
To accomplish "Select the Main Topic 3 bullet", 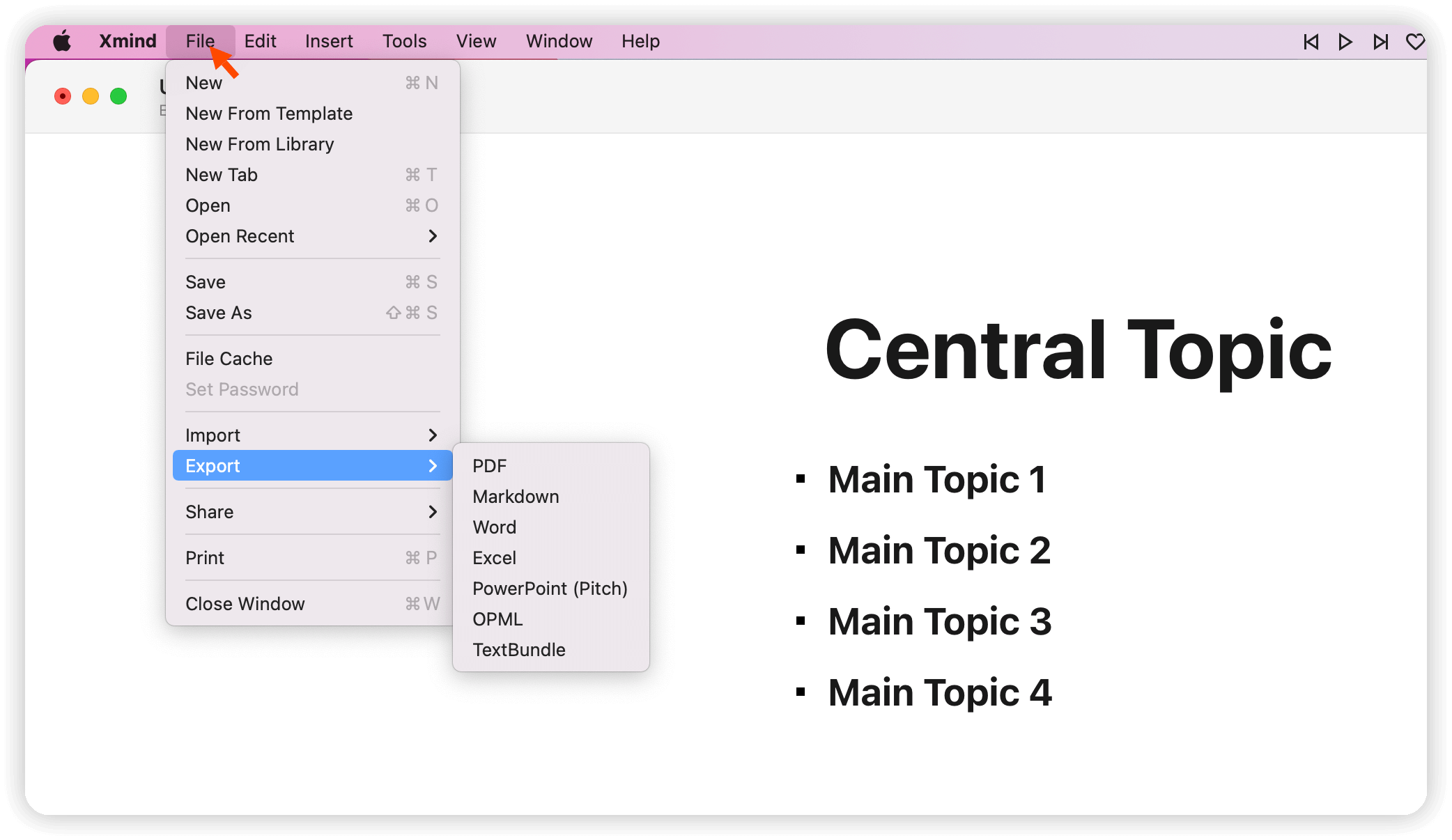I will 939,621.
